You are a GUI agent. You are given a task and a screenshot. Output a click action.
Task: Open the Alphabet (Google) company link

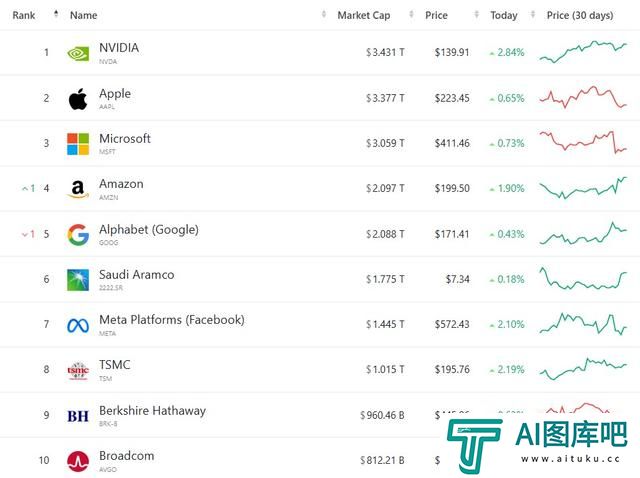(149, 229)
